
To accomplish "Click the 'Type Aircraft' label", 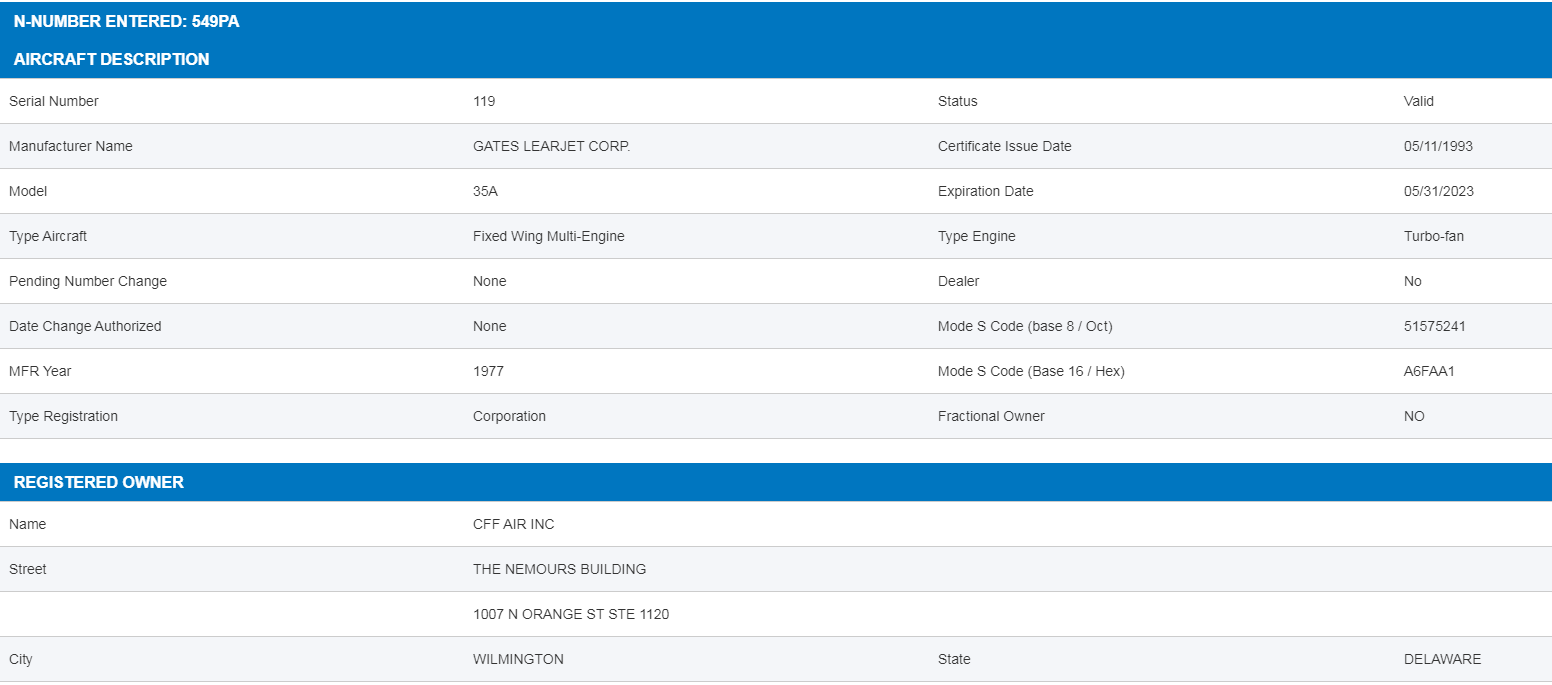I will [48, 236].
